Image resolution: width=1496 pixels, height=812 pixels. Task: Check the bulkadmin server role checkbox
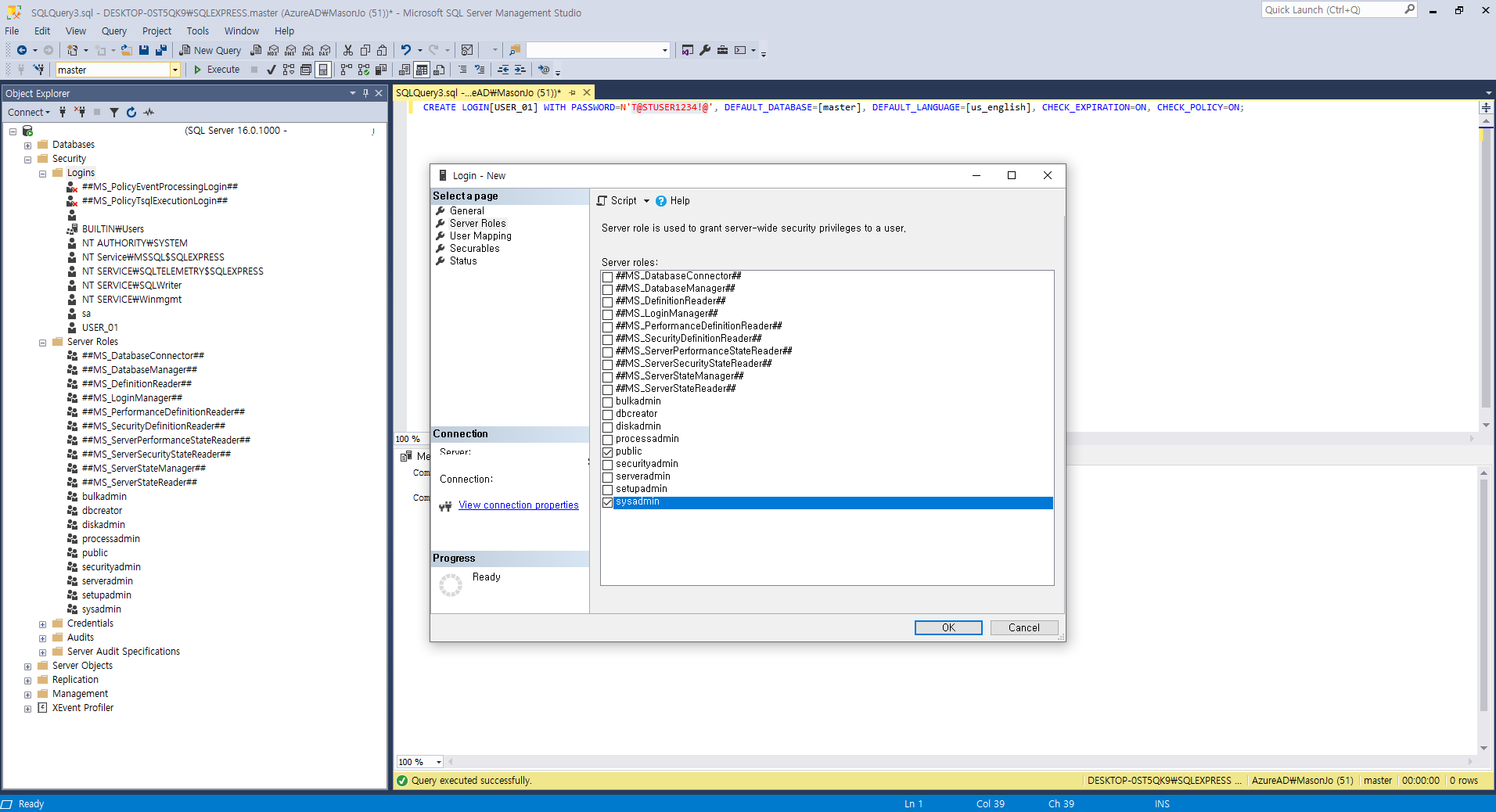point(607,402)
